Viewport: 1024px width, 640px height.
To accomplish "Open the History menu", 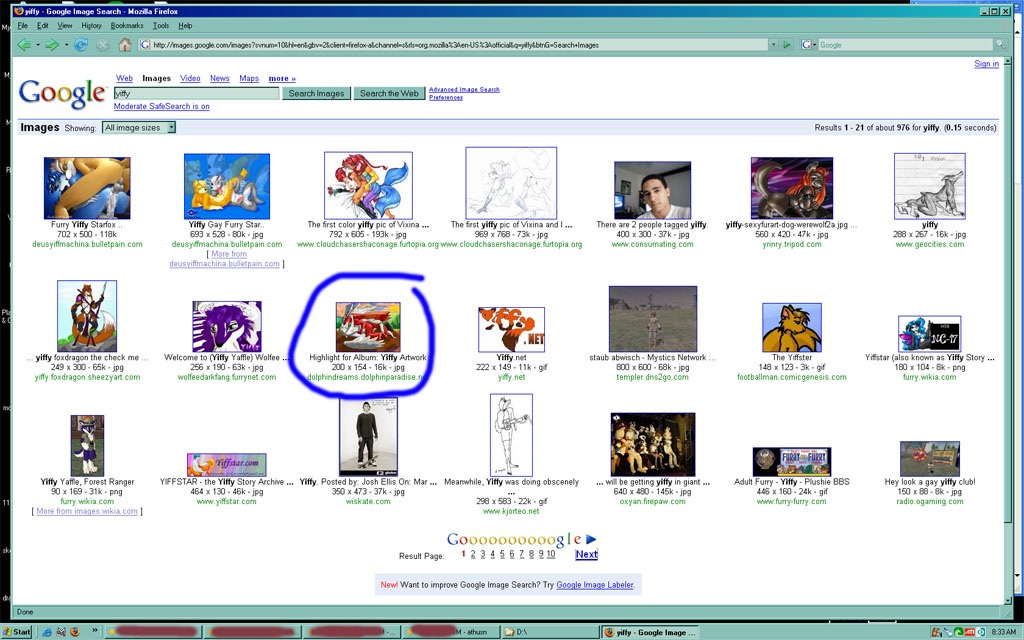I will (91, 25).
